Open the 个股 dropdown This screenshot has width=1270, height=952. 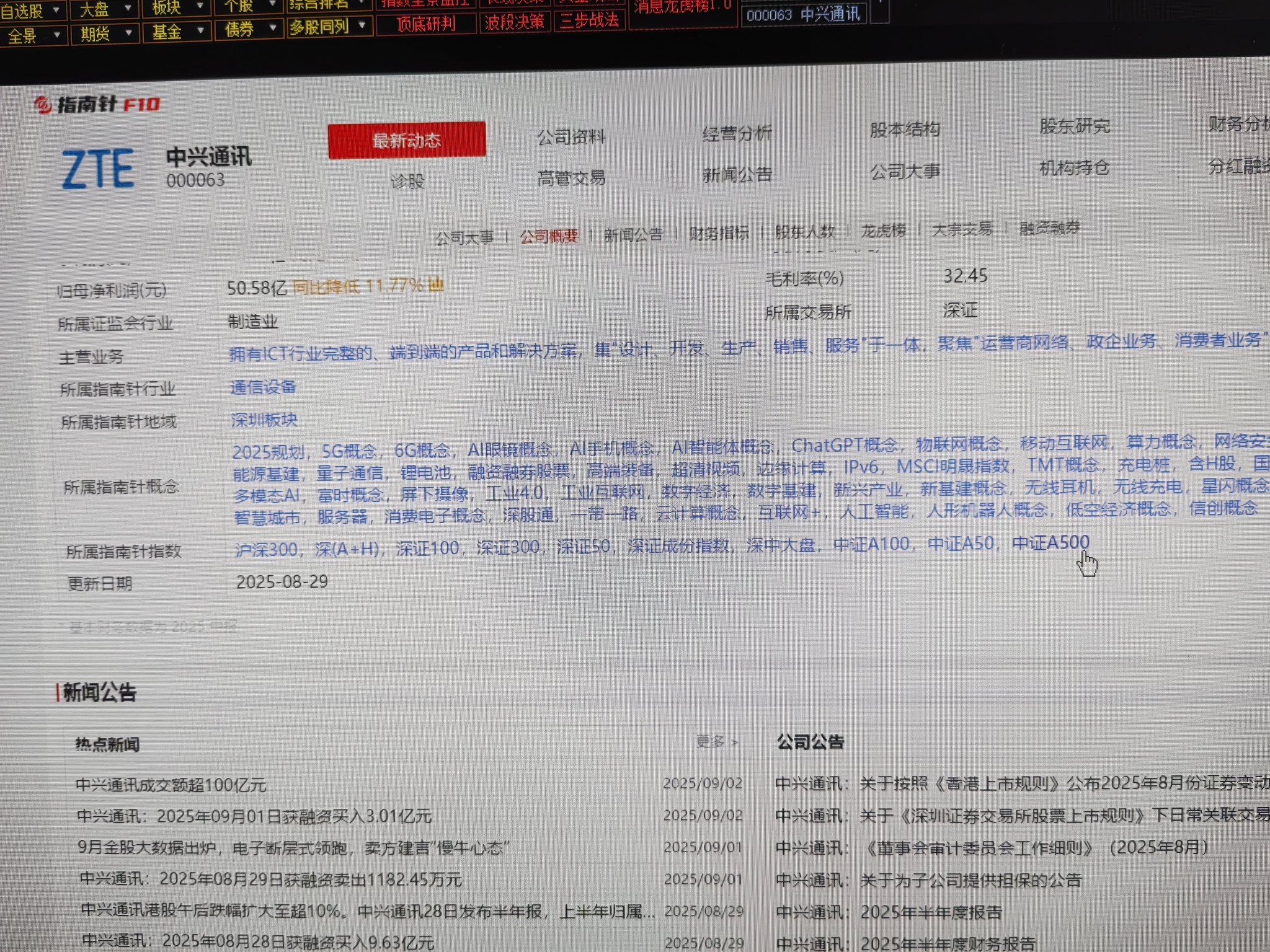pos(248,6)
